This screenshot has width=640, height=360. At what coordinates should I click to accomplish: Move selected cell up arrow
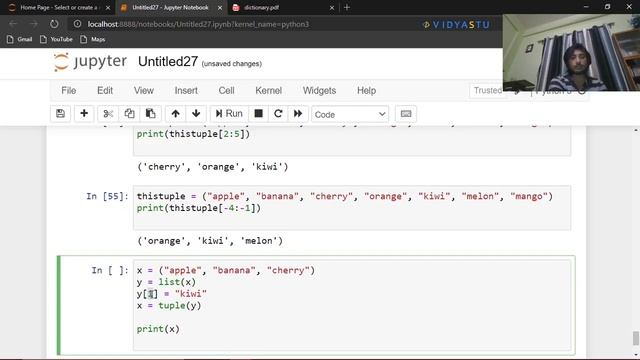tap(176, 113)
